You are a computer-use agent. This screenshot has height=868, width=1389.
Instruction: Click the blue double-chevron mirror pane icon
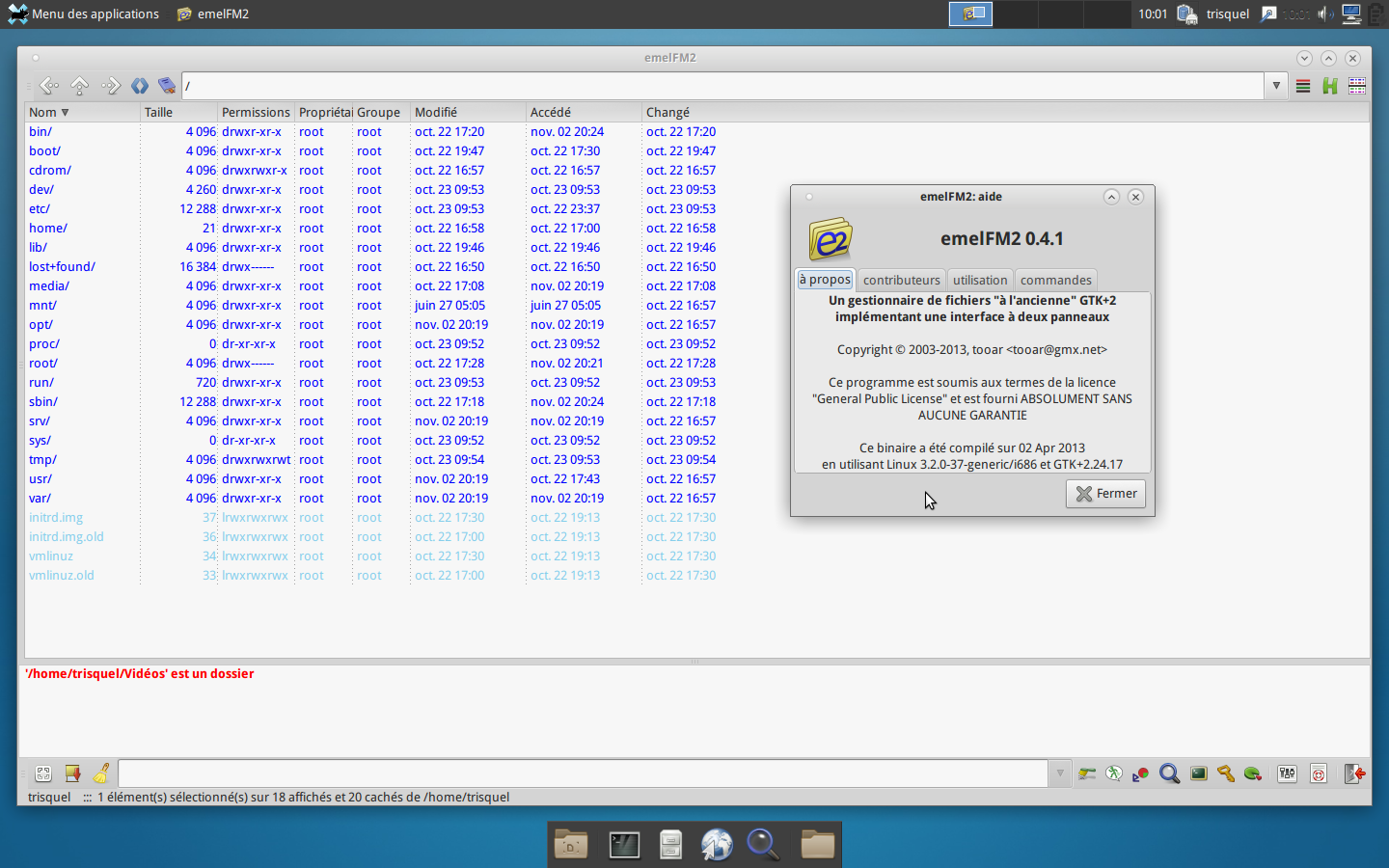coord(140,86)
